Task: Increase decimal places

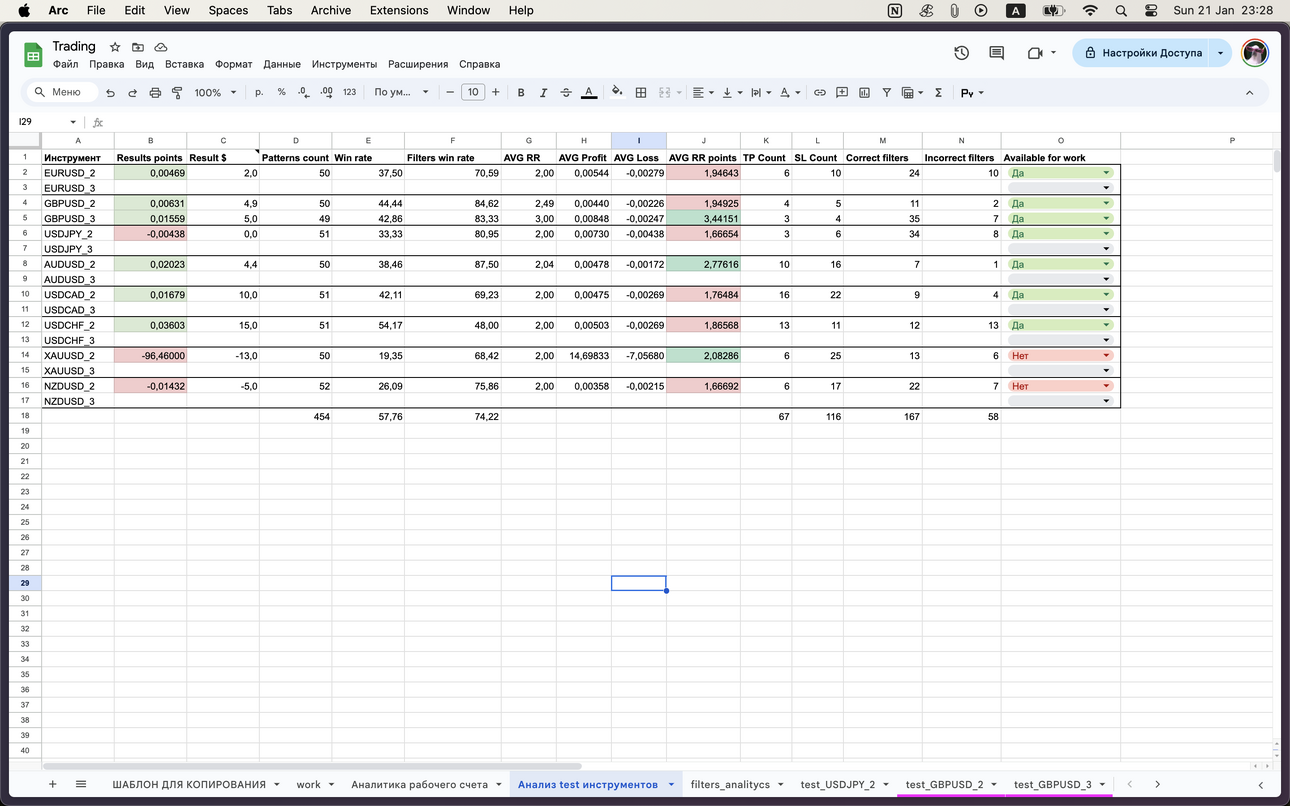Action: [x=327, y=92]
